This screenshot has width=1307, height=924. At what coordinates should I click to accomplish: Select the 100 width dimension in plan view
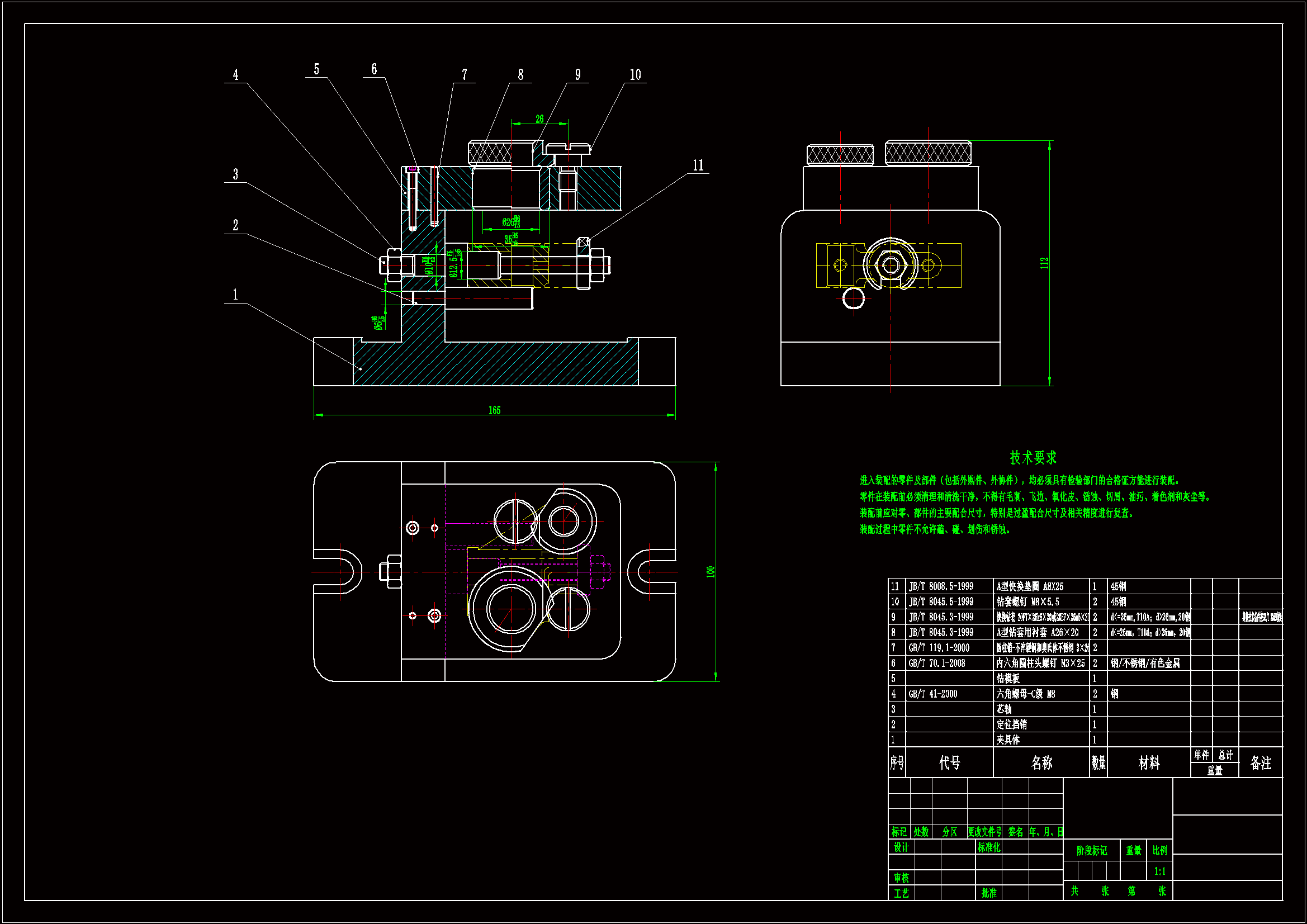710,572
